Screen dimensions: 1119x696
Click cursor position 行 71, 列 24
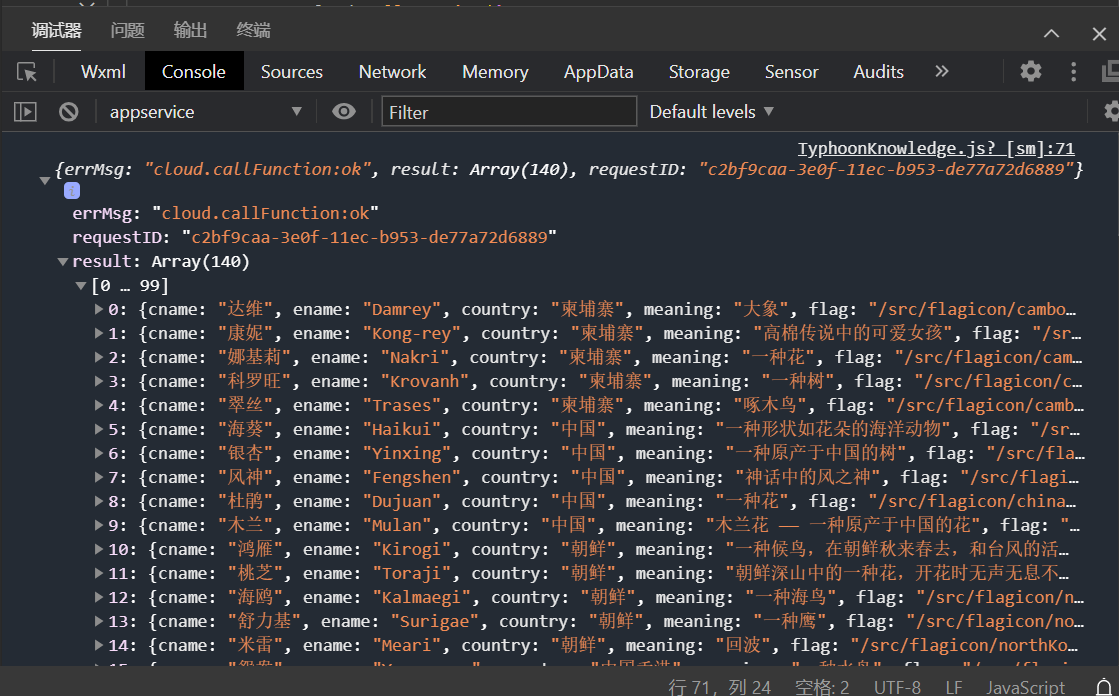coord(719,687)
